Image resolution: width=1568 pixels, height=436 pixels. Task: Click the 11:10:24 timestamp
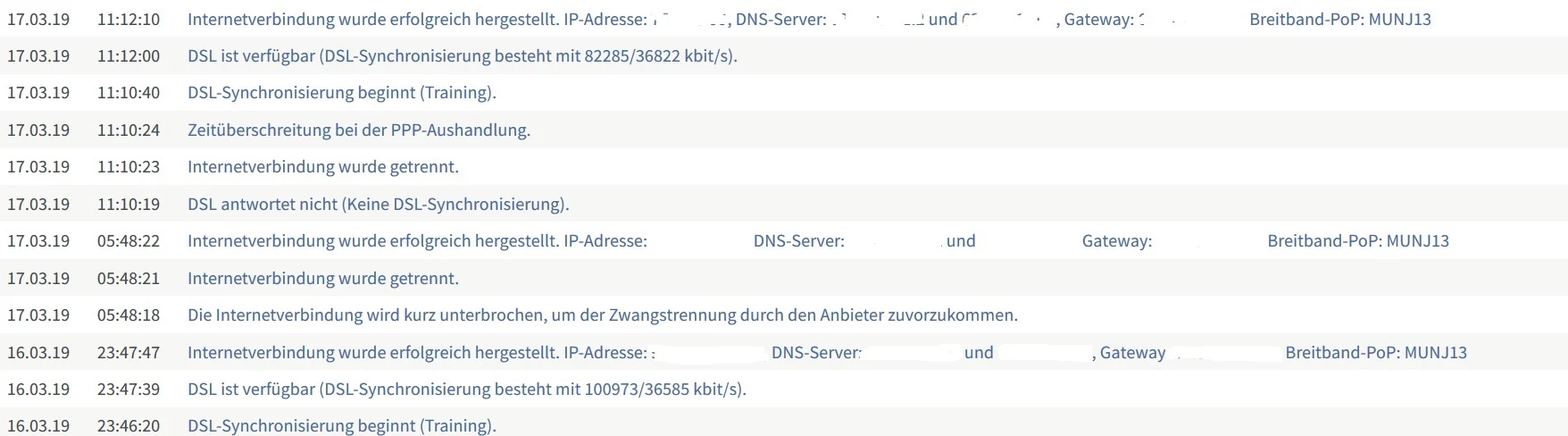click(x=129, y=130)
